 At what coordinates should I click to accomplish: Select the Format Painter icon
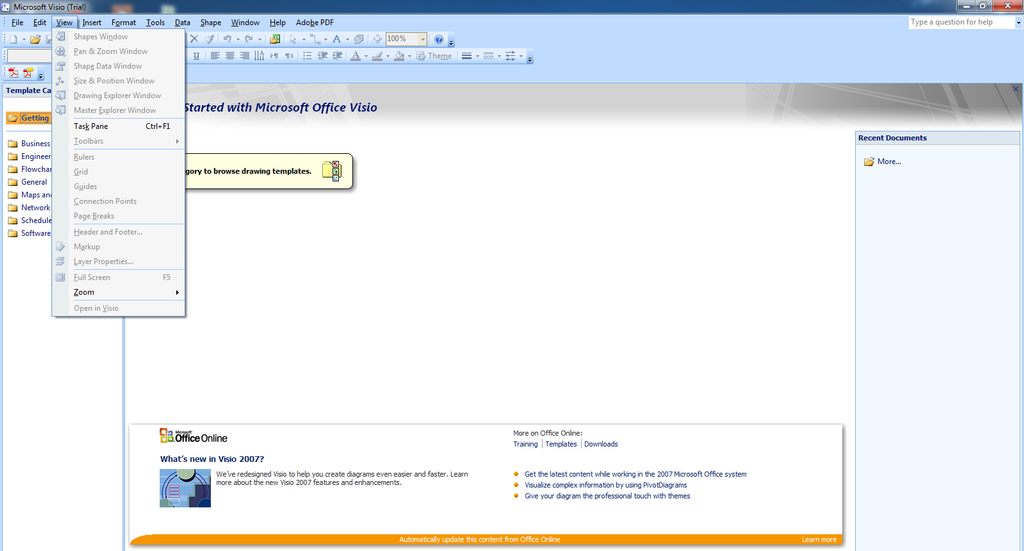(209, 39)
